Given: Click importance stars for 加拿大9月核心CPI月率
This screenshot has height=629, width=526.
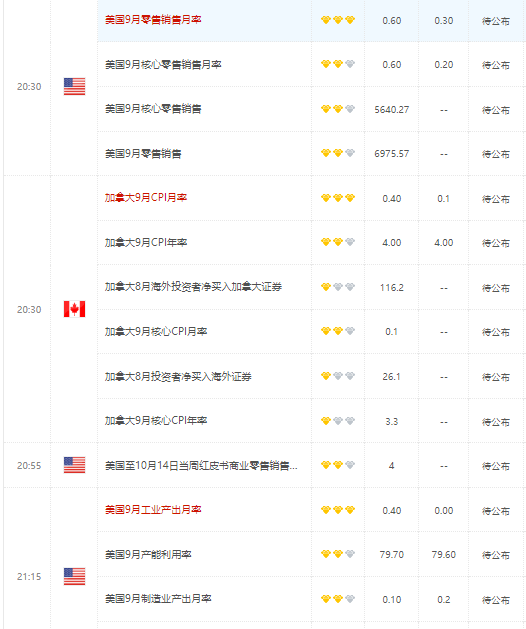Looking at the screenshot, I should pos(338,331).
